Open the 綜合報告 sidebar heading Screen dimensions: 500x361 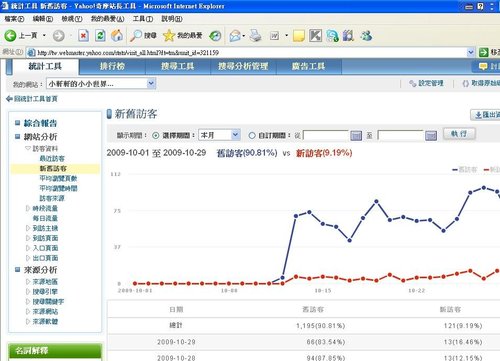pyautogui.click(x=40, y=123)
